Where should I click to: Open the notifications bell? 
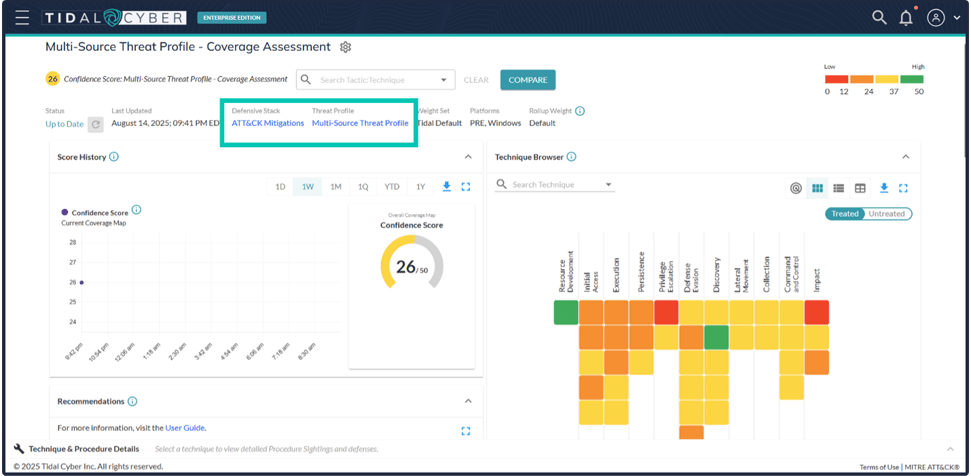(906, 17)
